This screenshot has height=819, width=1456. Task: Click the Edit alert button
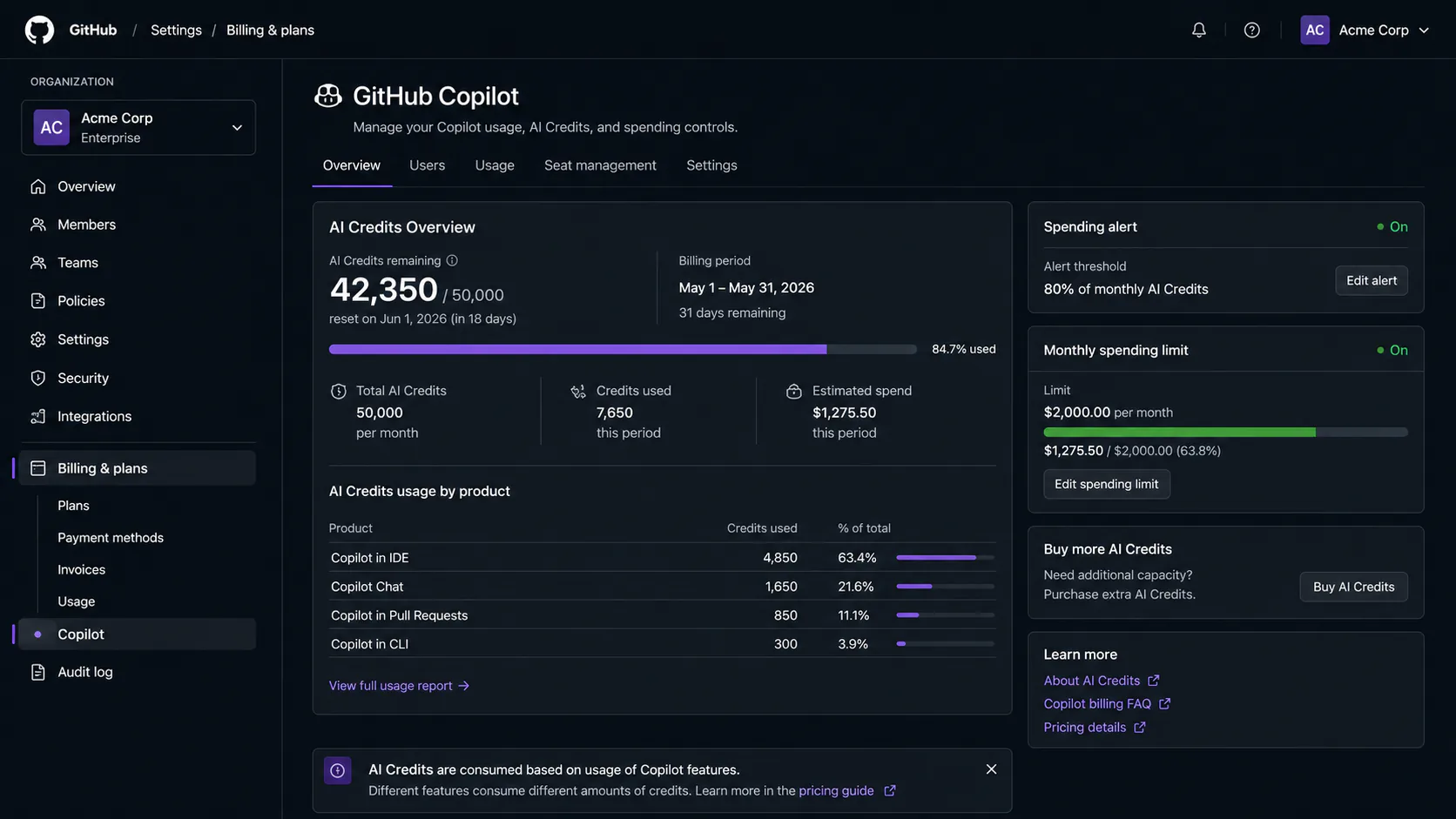(x=1372, y=280)
